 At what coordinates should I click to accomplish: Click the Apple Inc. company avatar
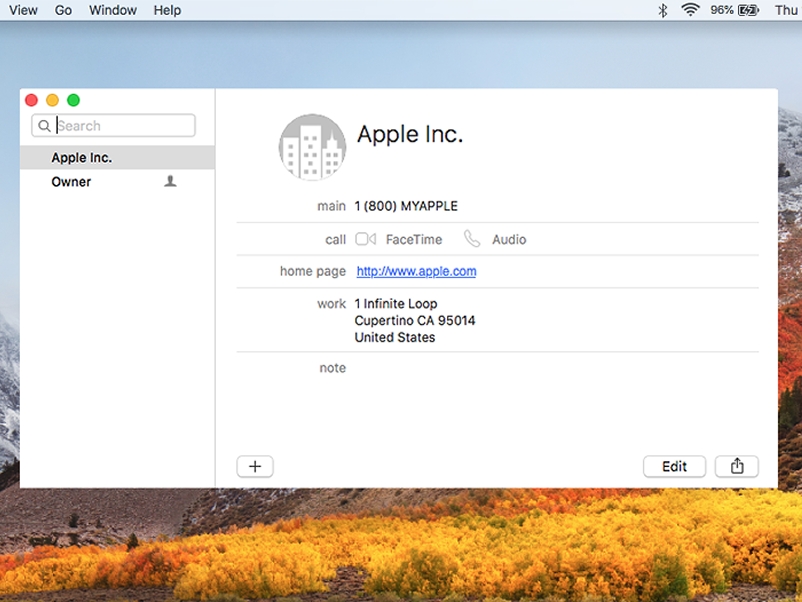tap(312, 147)
